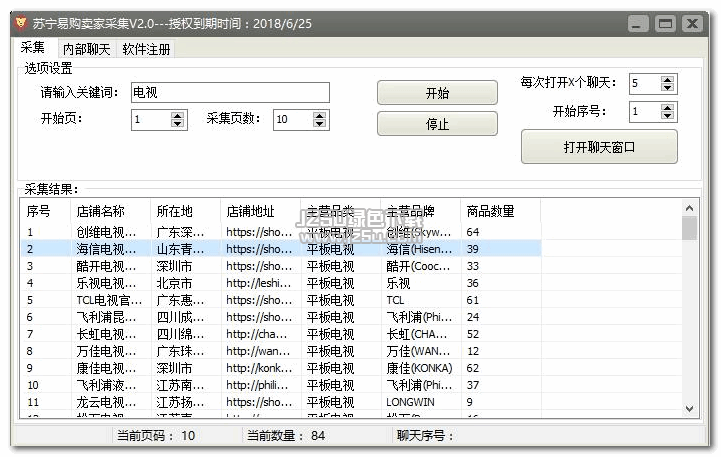Screen dimensions: 721x457
Task: Click the 康佳(KONKA) brand cell
Action: coord(419,368)
